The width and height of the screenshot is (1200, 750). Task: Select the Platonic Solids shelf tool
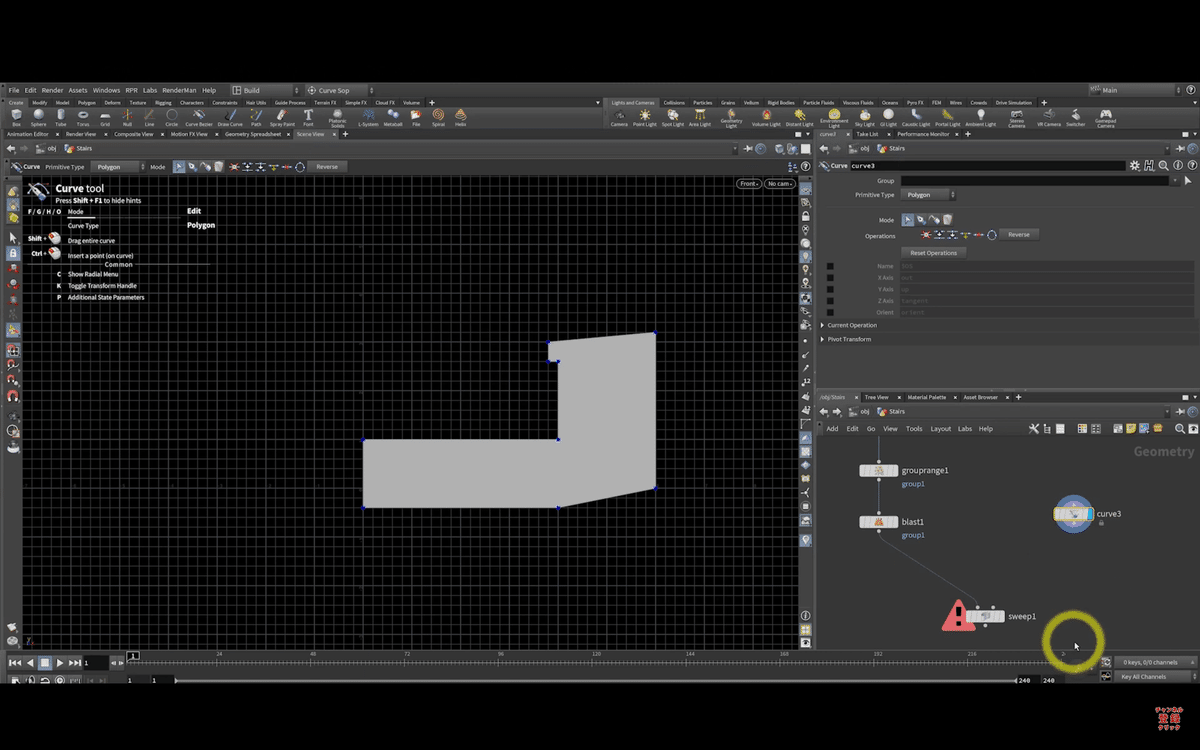[x=336, y=118]
